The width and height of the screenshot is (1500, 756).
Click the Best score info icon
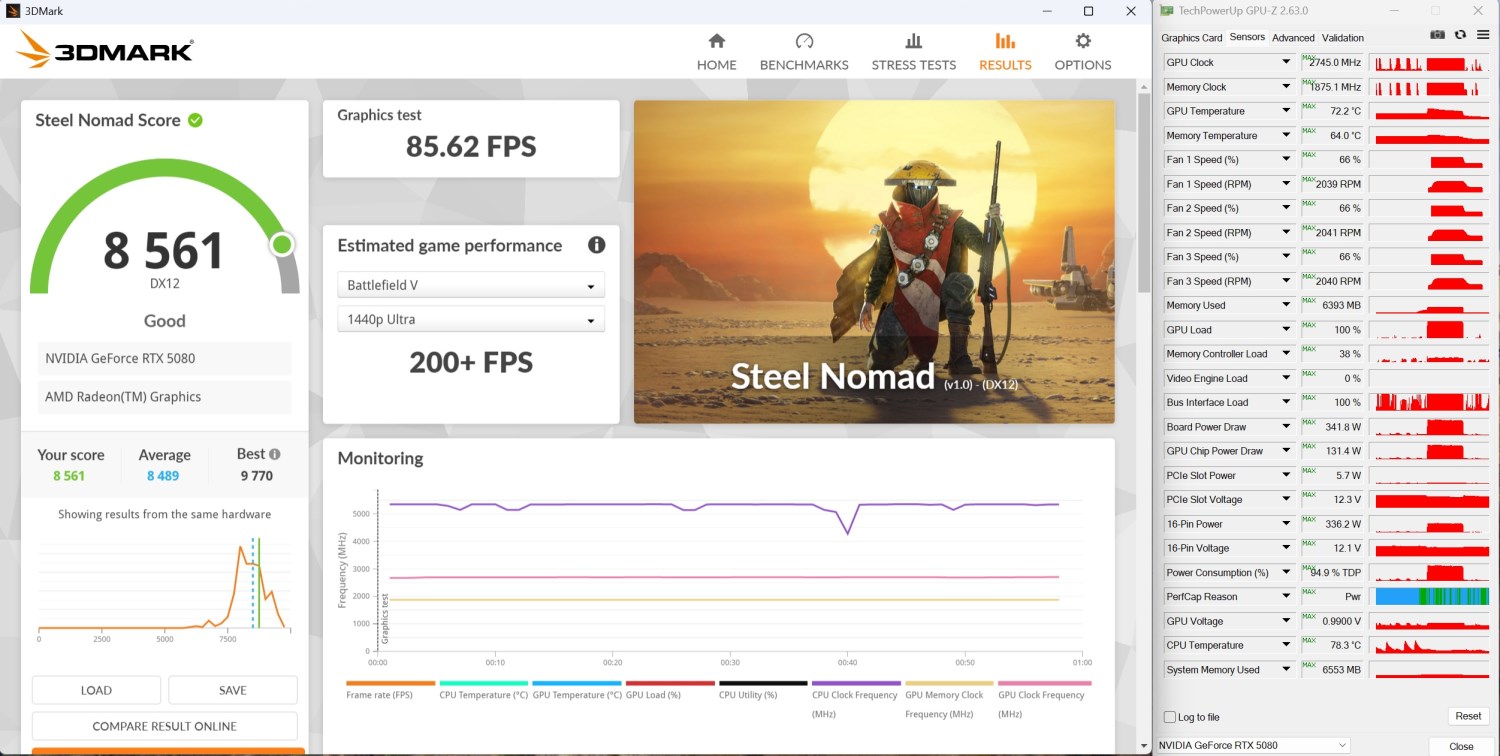275,454
